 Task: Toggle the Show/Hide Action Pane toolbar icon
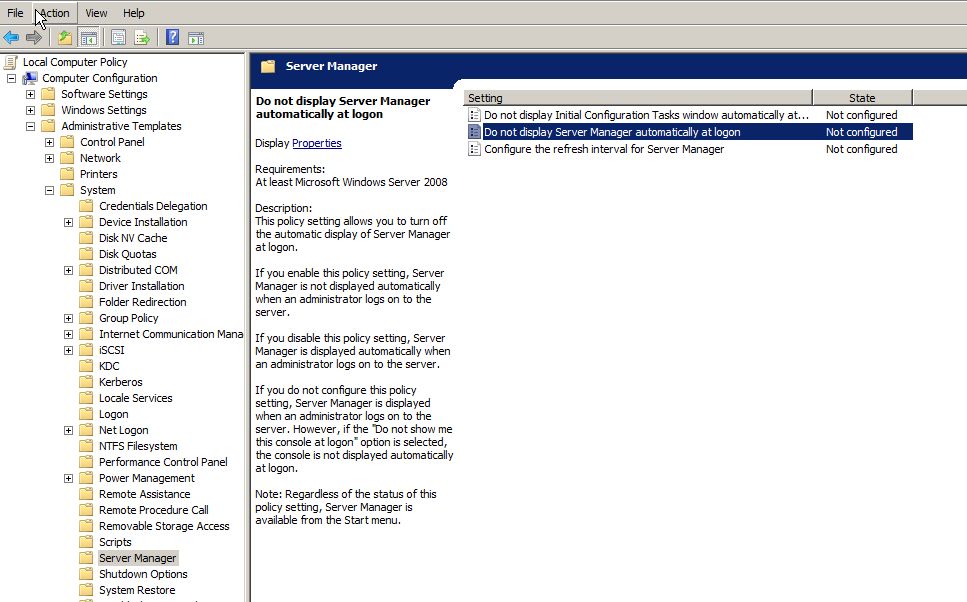point(196,38)
